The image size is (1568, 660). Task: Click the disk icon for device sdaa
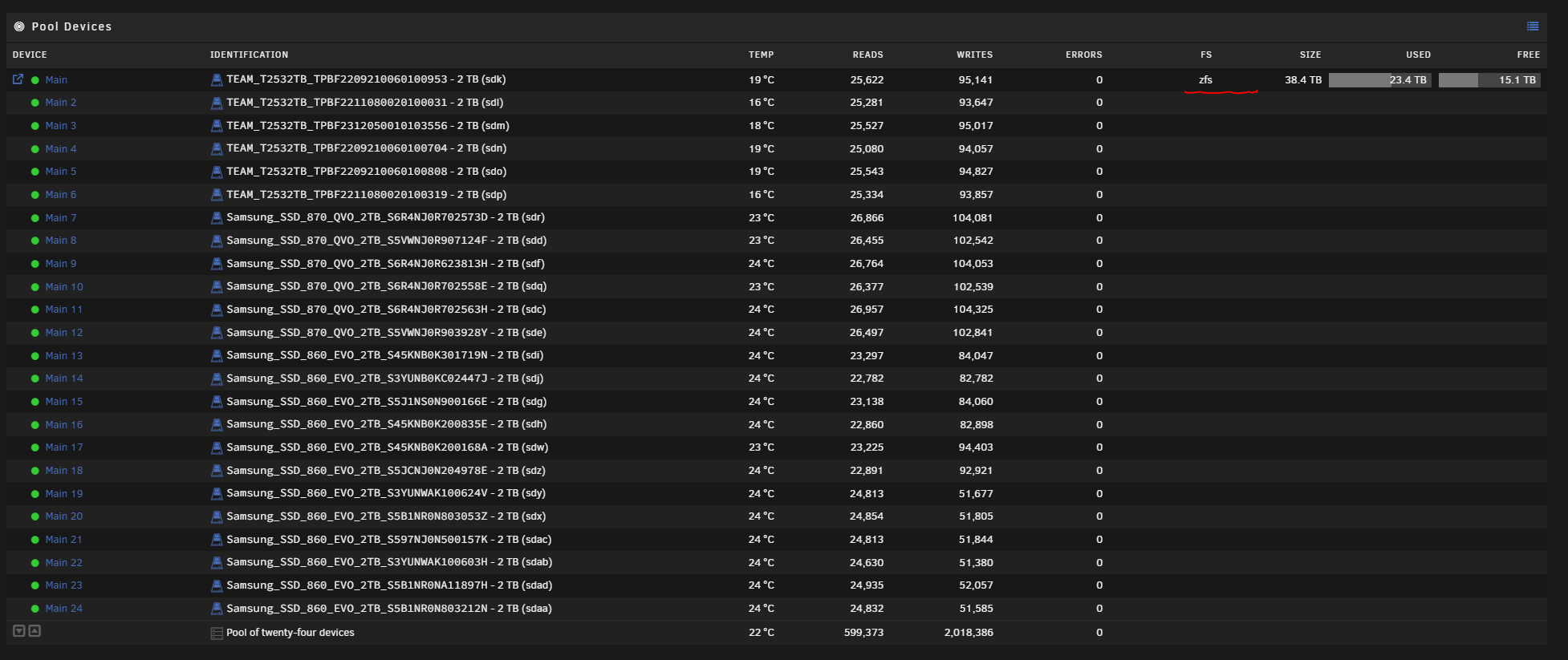click(216, 609)
